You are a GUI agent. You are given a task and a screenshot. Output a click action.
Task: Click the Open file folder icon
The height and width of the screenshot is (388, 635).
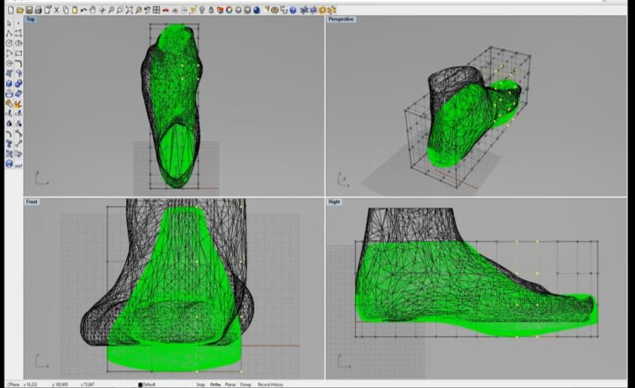click(x=20, y=10)
